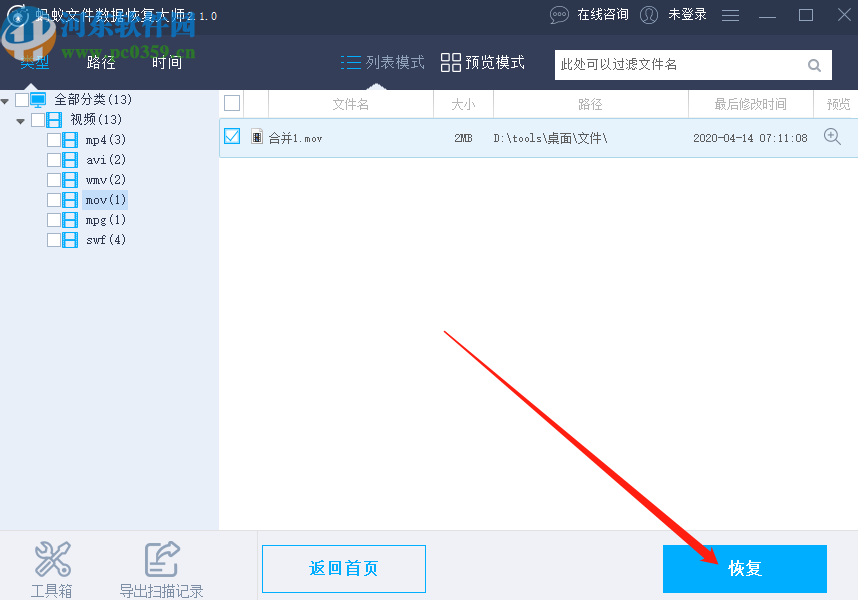Check the select-all checkbox in the column header

click(230, 102)
